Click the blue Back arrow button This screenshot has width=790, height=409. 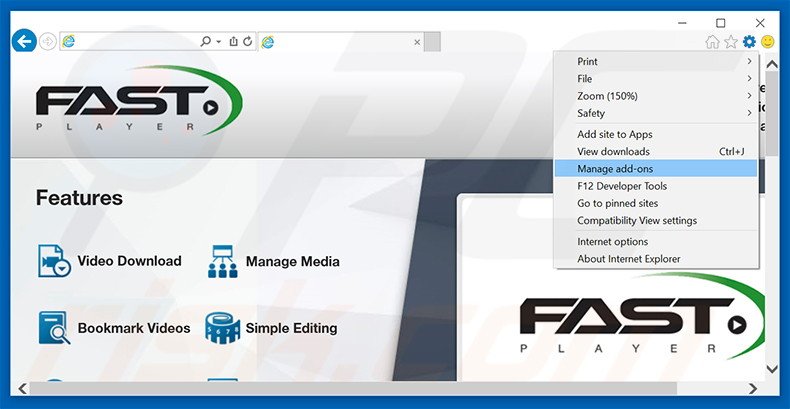(x=24, y=41)
